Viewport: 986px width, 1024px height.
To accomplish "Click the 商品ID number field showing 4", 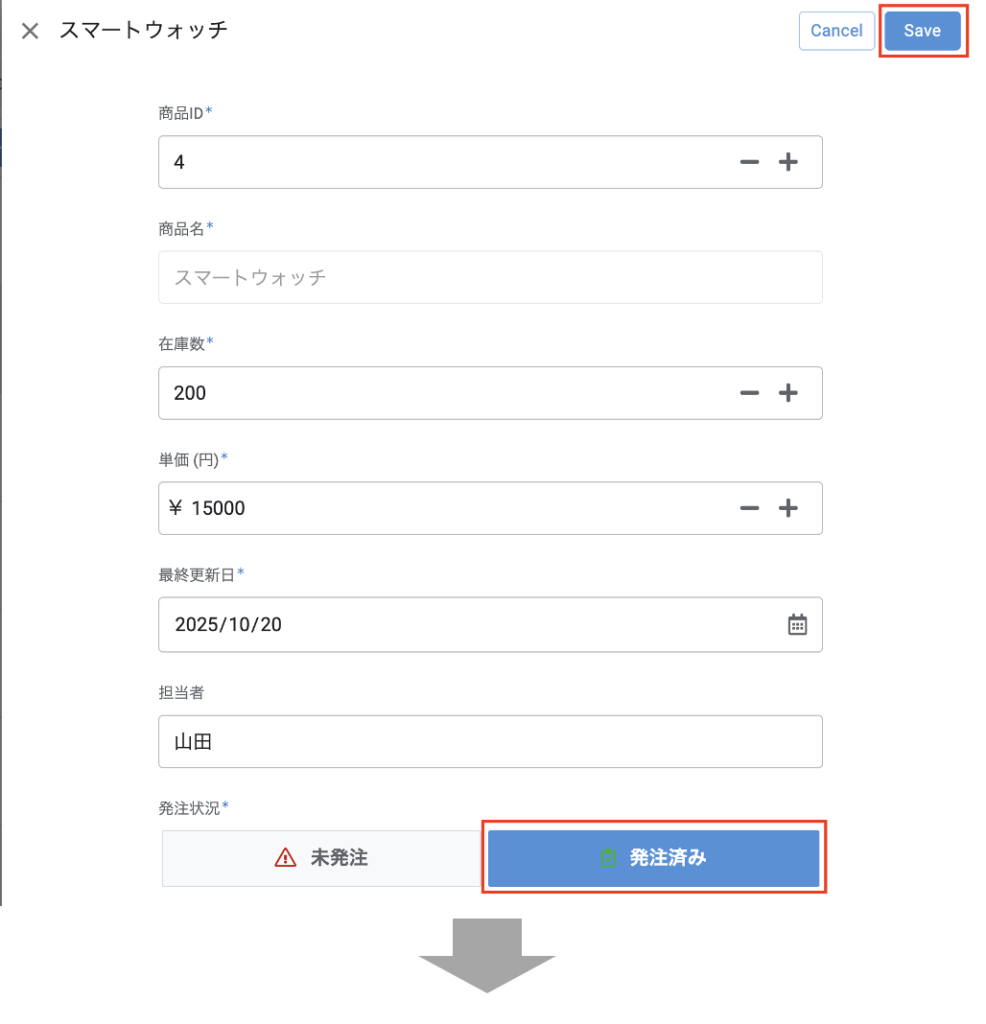I will [x=440, y=162].
